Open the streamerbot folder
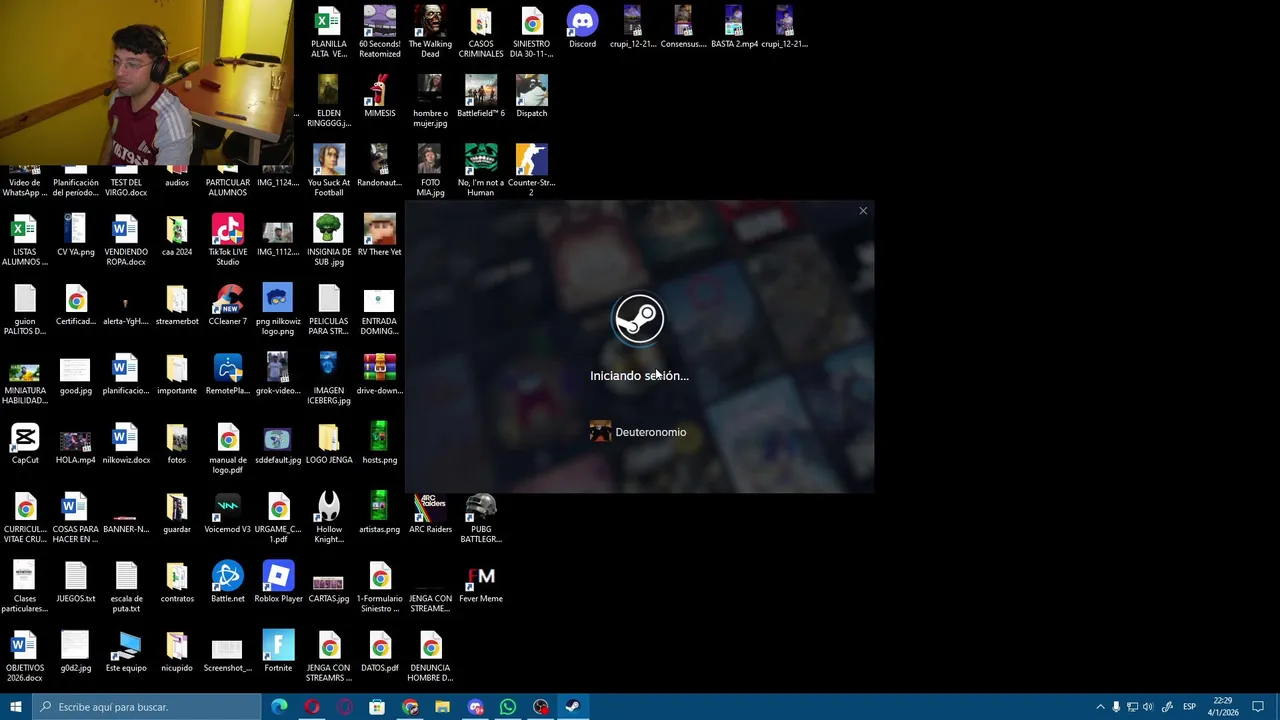The image size is (1280, 720). [x=177, y=305]
